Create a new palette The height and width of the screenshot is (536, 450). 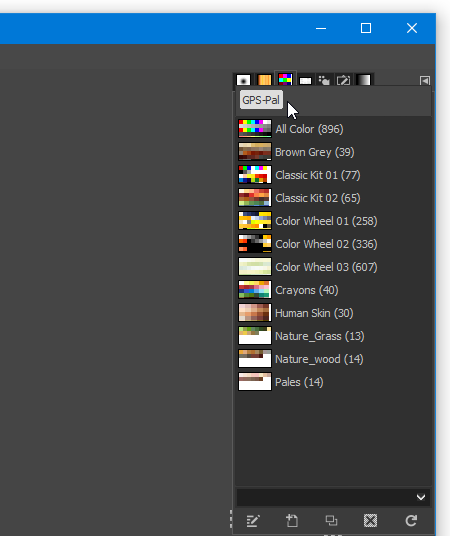pos(292,521)
